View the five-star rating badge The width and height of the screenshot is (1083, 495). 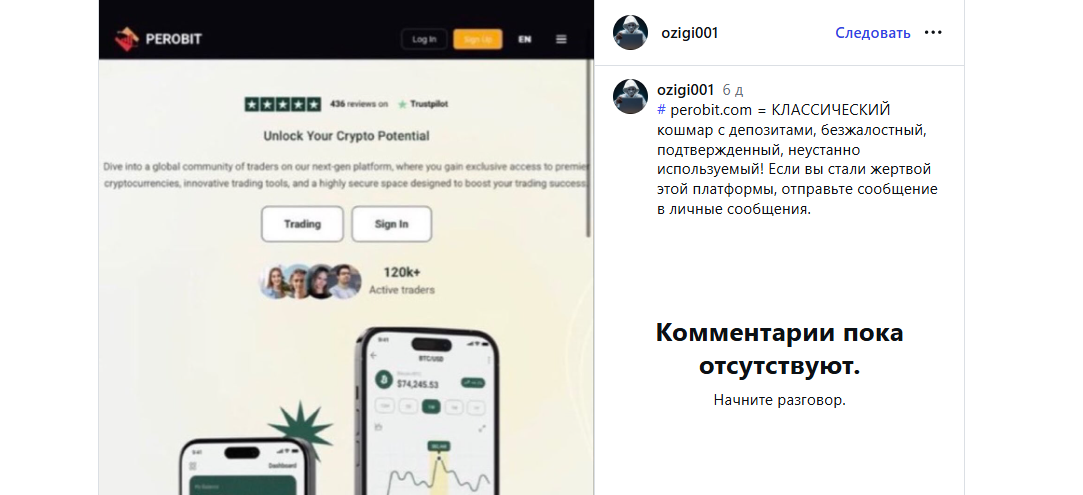tap(282, 104)
